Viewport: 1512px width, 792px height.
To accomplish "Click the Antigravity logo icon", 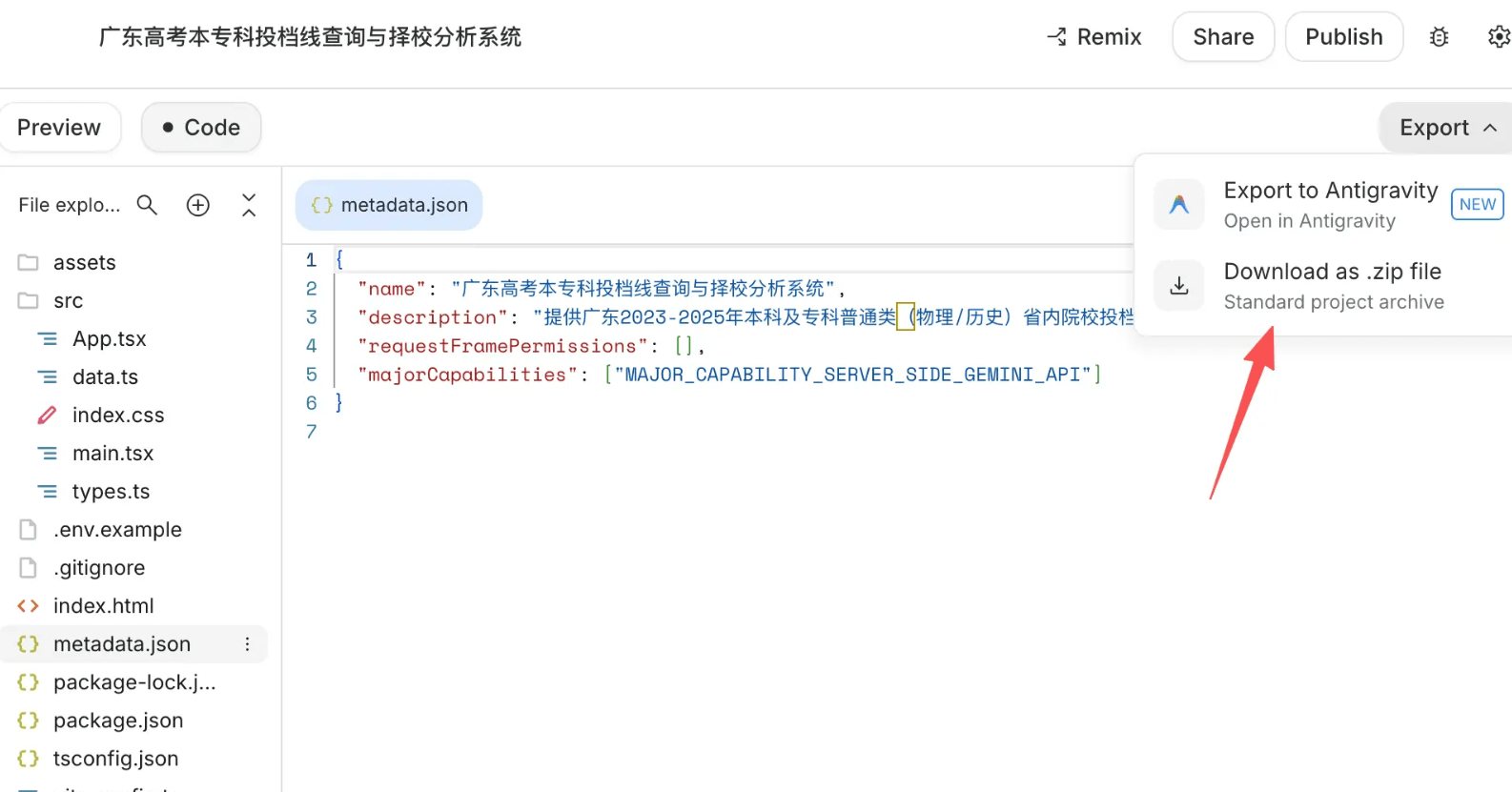I will click(1179, 204).
